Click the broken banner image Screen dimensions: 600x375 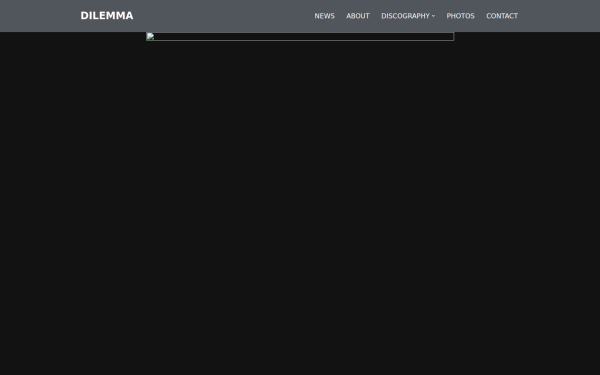click(300, 37)
